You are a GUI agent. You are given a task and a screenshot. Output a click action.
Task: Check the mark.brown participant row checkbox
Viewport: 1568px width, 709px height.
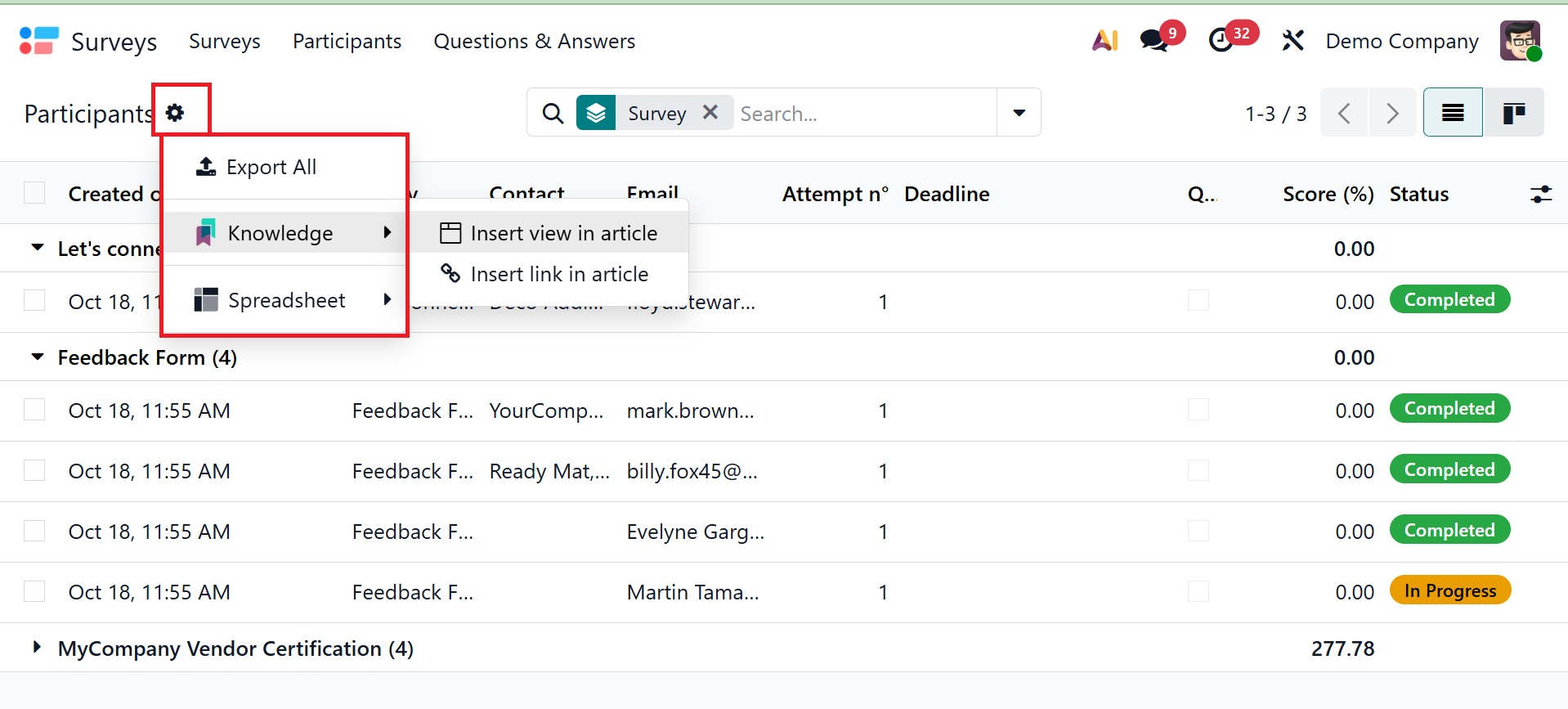pos(34,410)
